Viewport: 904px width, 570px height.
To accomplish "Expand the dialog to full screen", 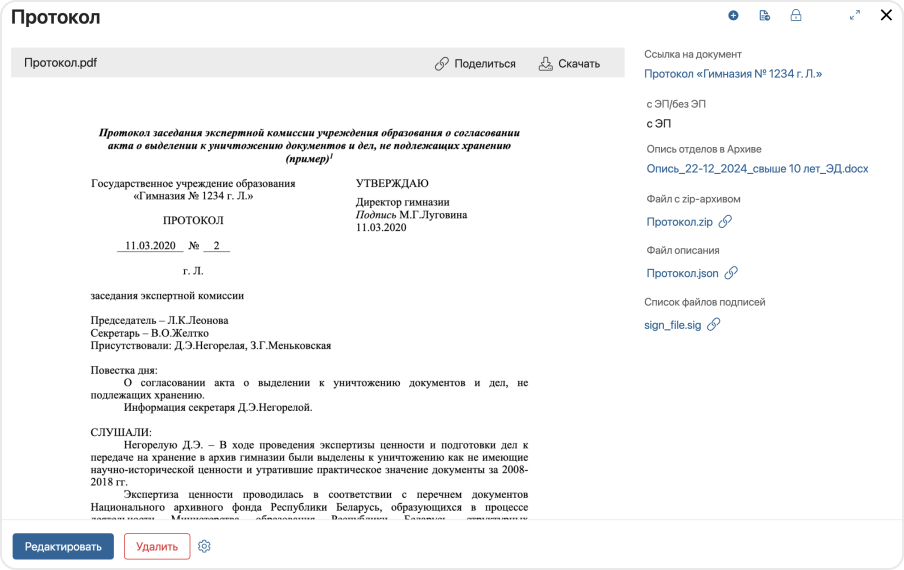I will (855, 16).
